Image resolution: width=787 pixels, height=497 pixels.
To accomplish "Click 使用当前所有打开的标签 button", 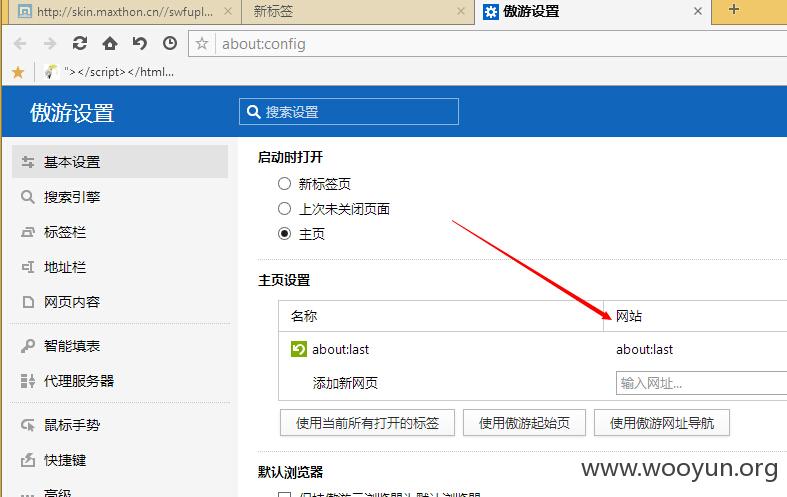I will tap(367, 423).
